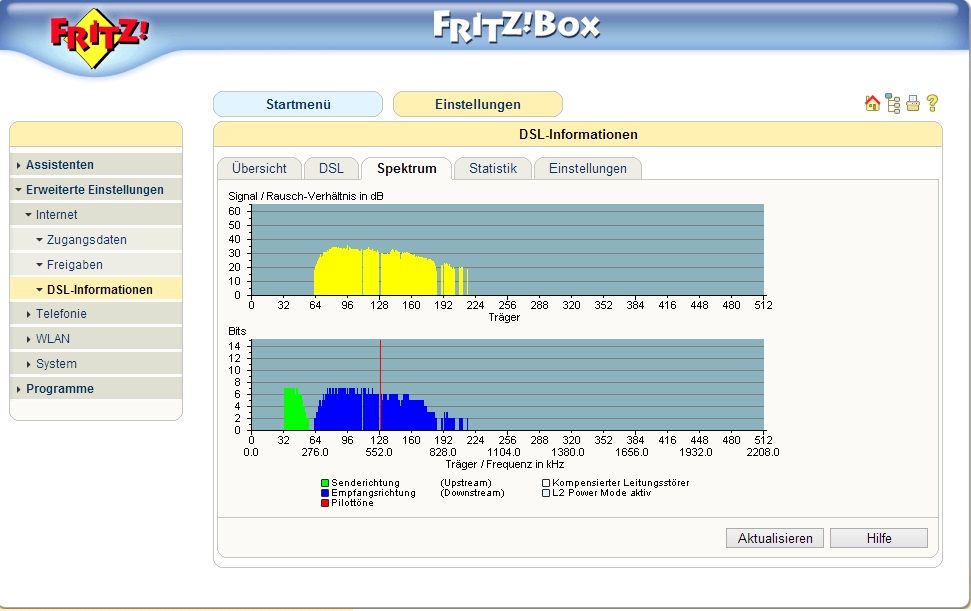
Task: Open the Startmenü top button
Action: [x=298, y=104]
